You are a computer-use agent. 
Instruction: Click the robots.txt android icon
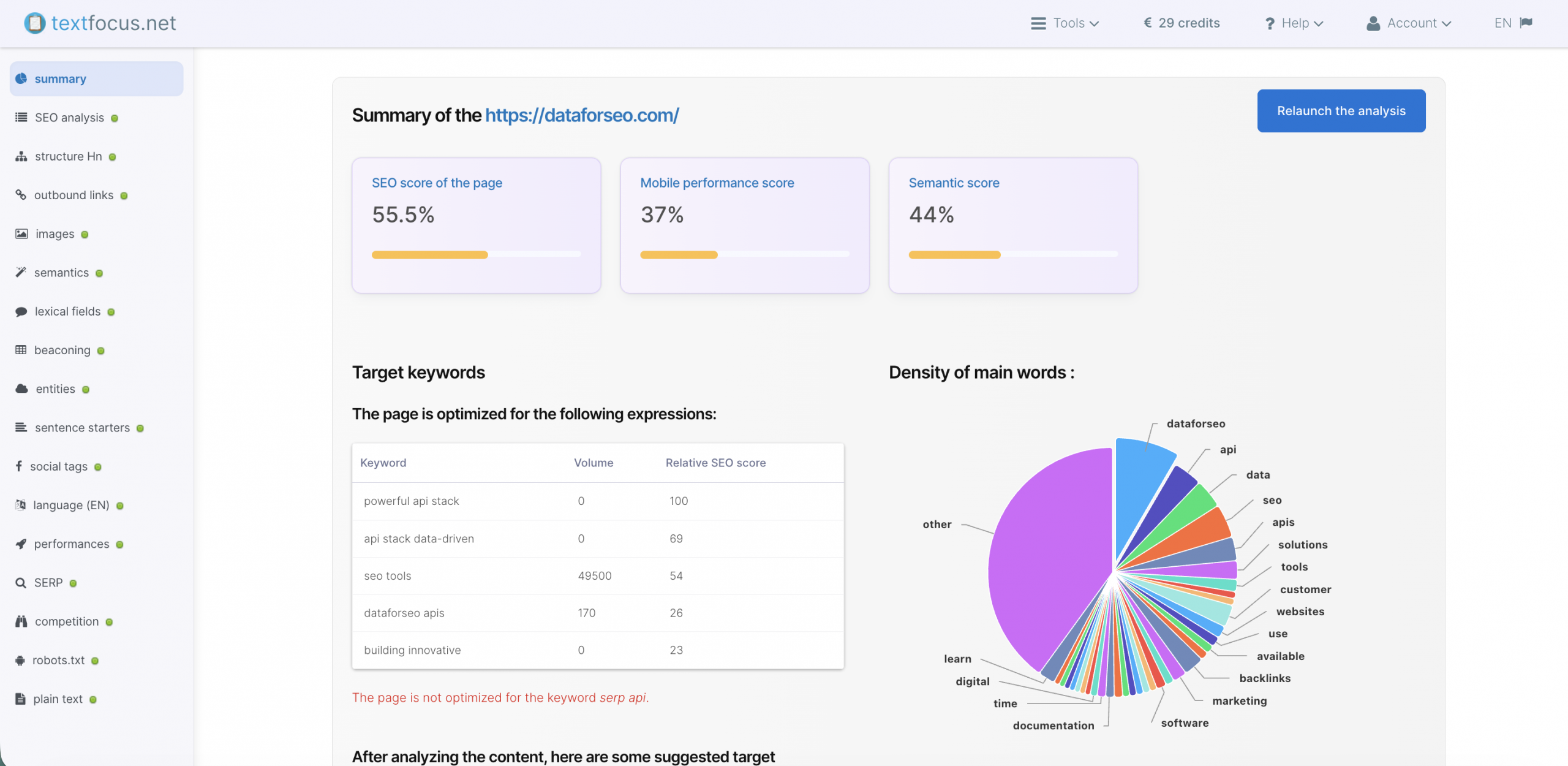(x=20, y=661)
